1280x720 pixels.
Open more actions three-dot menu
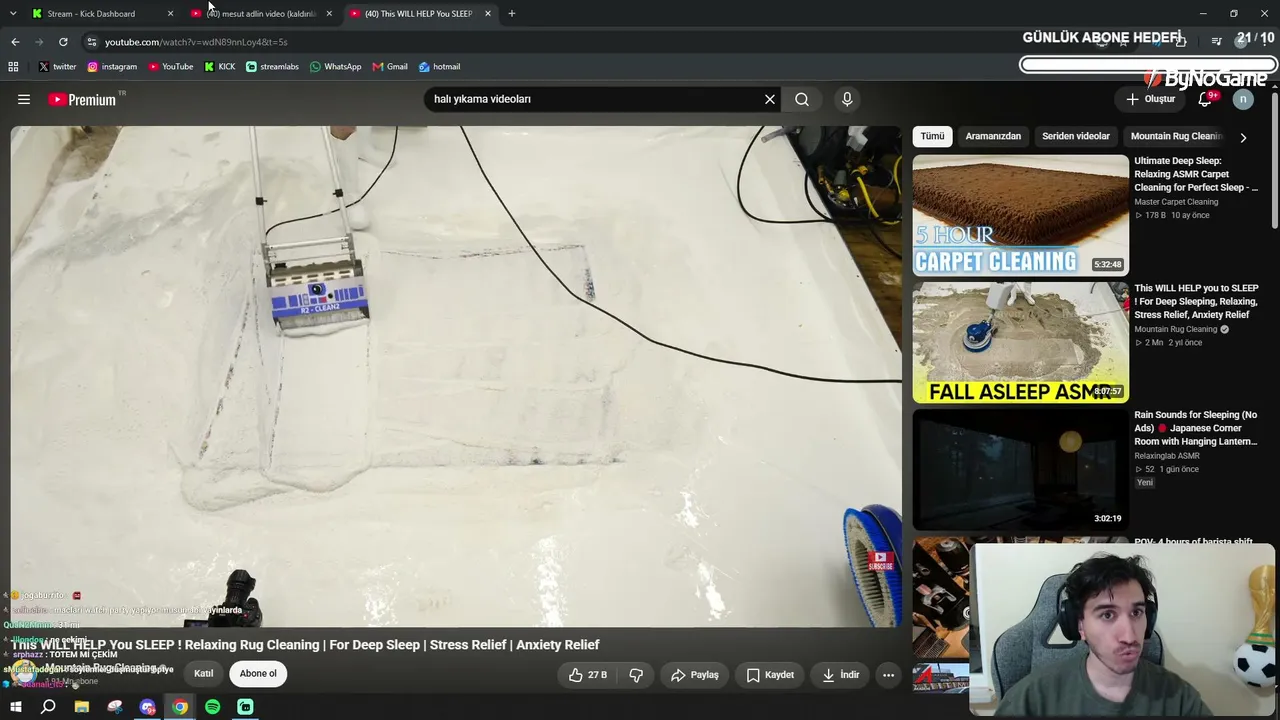point(888,675)
